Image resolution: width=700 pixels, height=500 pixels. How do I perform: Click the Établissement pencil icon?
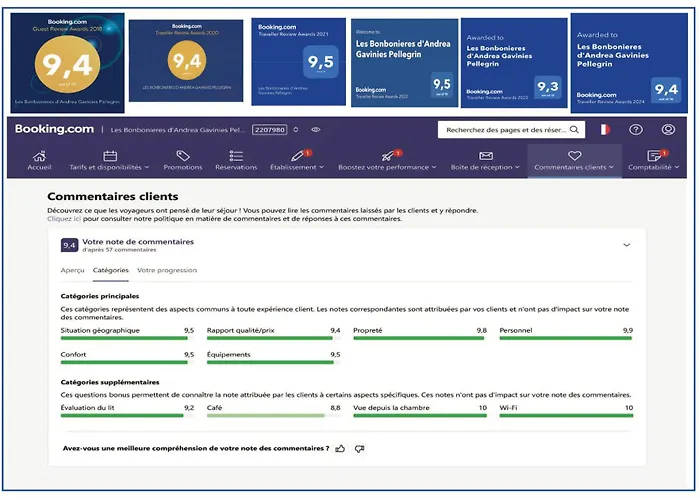[x=297, y=156]
